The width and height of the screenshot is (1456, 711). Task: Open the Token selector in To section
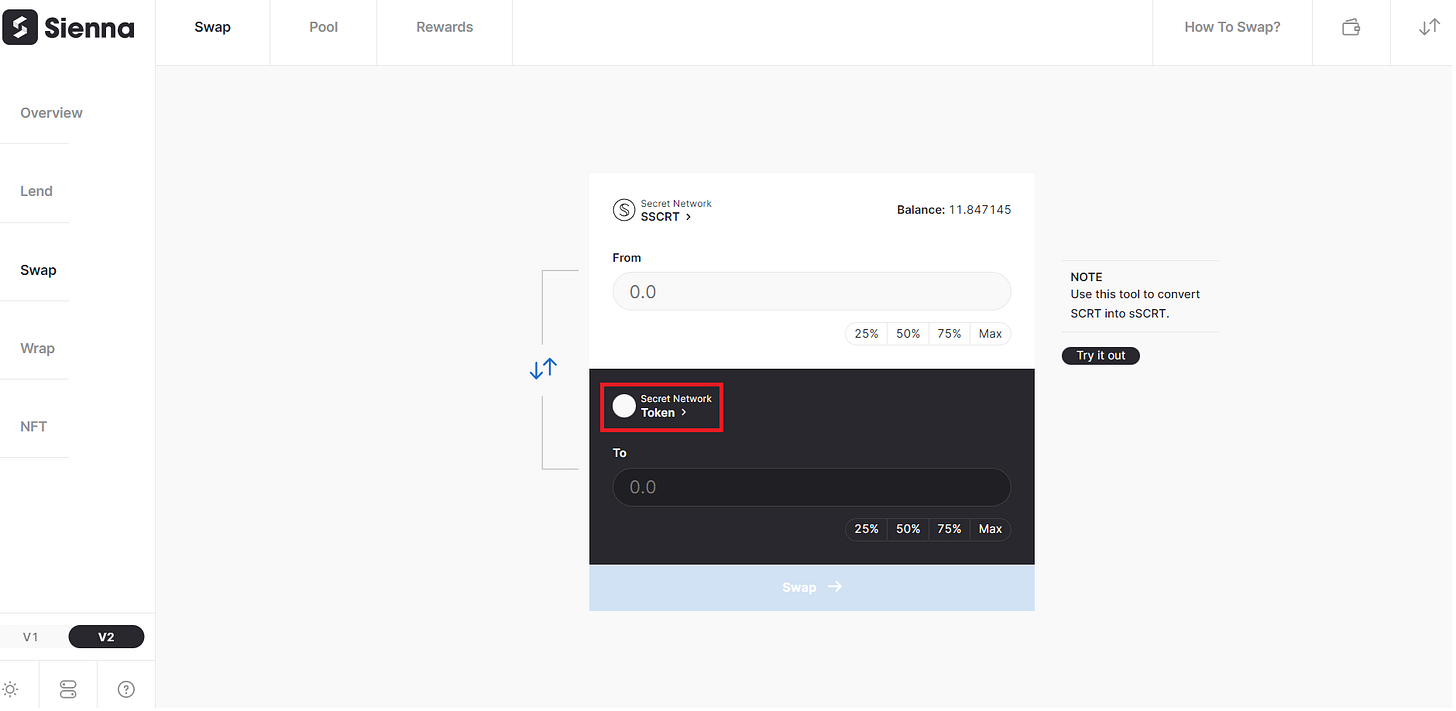[661, 407]
